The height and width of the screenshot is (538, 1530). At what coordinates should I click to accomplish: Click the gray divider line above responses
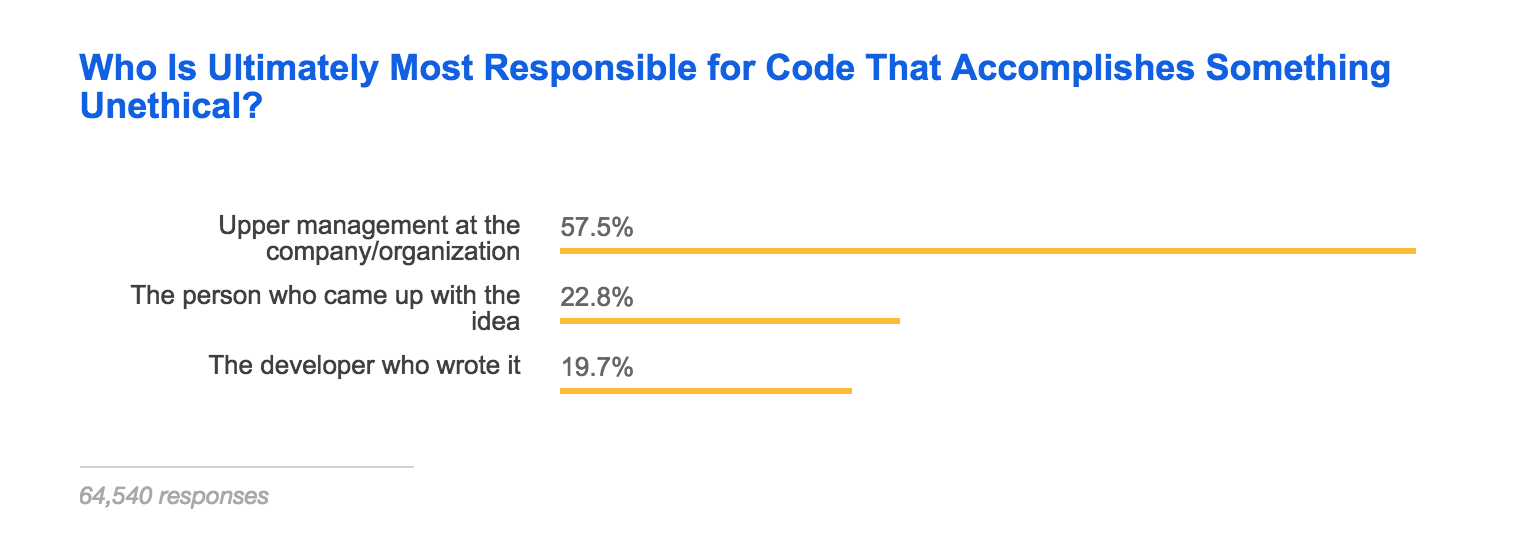(246, 467)
